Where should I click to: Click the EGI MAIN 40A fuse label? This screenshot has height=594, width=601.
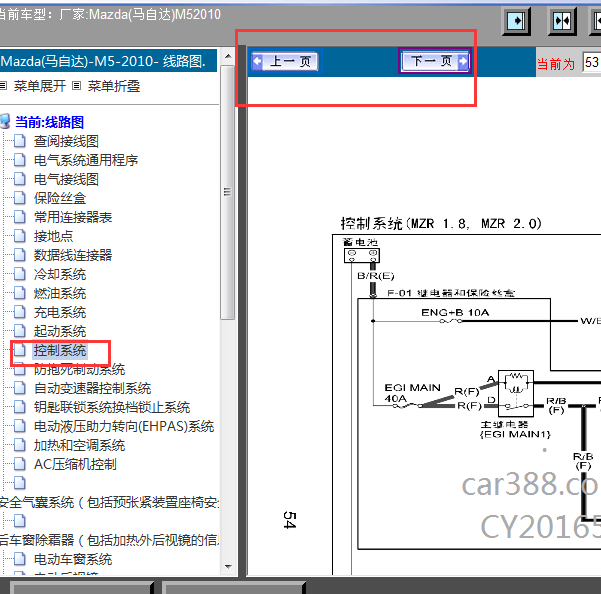tap(412, 393)
